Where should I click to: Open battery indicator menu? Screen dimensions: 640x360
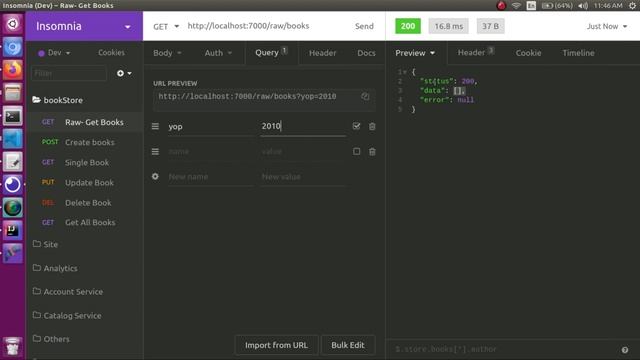557,5
